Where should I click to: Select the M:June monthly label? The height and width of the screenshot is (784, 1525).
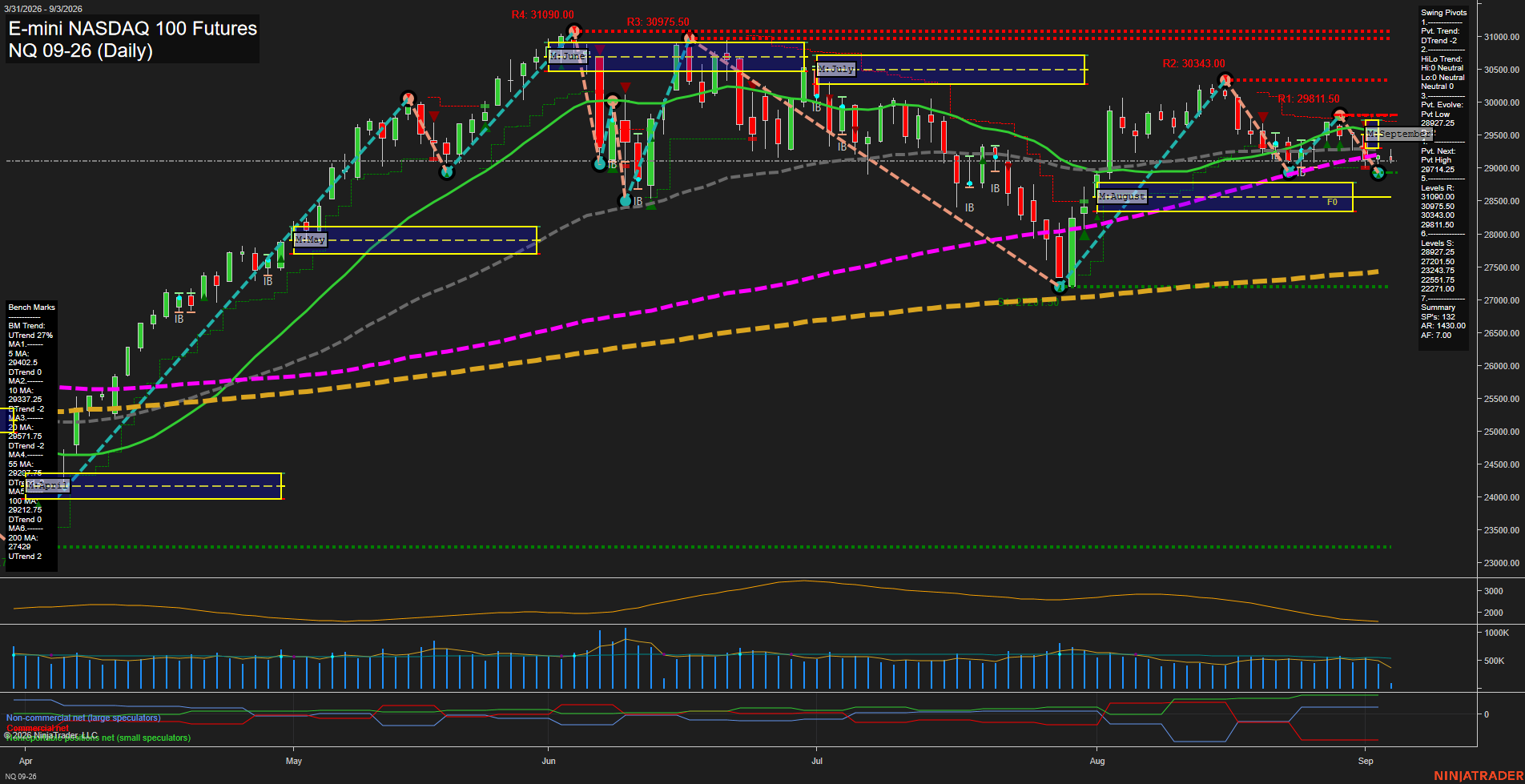pos(569,57)
